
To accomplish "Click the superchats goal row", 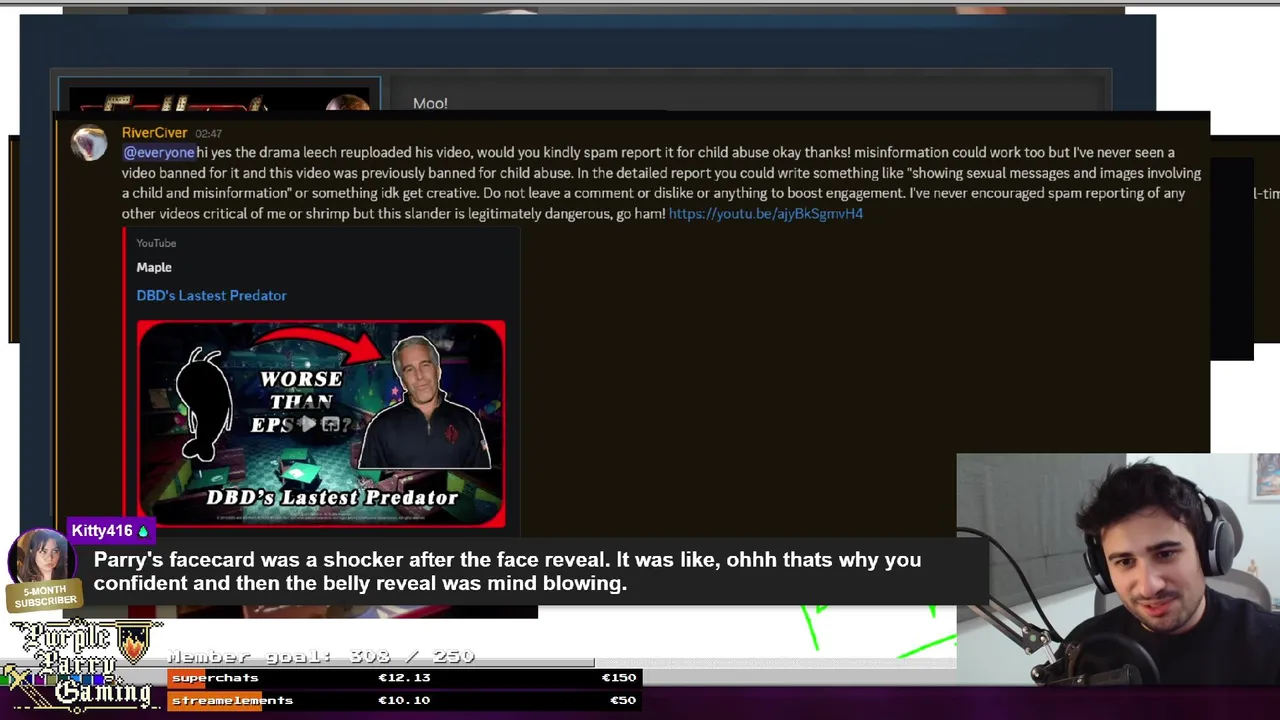I will coord(404,678).
